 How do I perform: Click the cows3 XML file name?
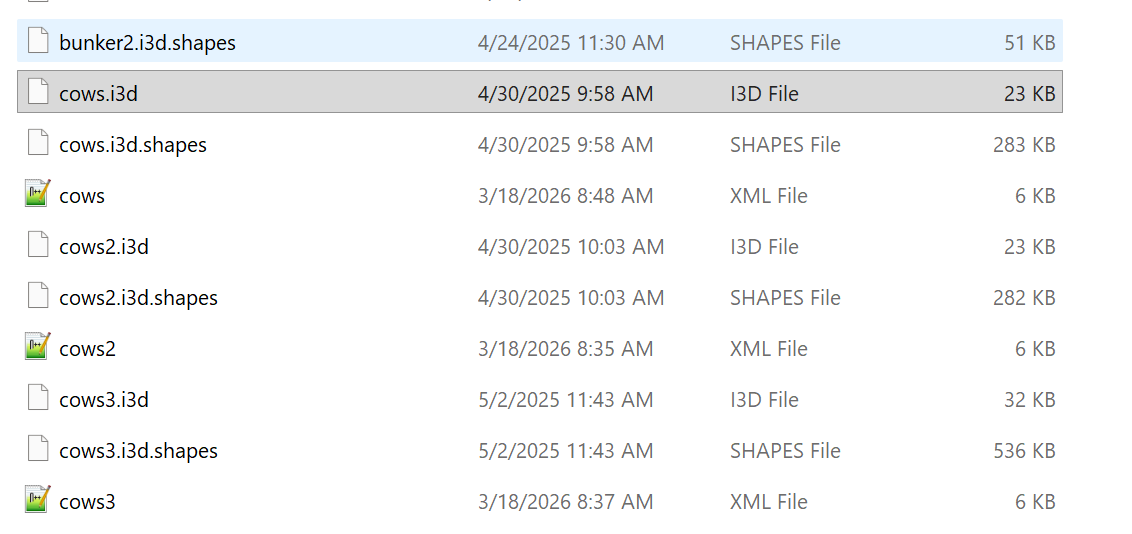coord(87,502)
